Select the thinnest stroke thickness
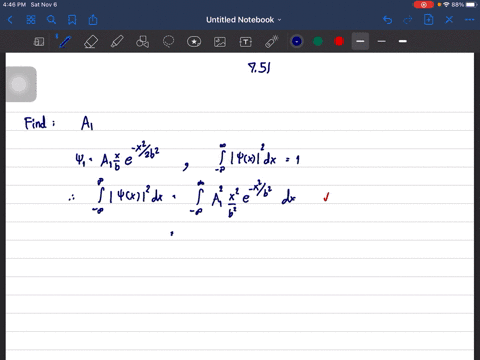This screenshot has height=360, width=480. (382, 41)
